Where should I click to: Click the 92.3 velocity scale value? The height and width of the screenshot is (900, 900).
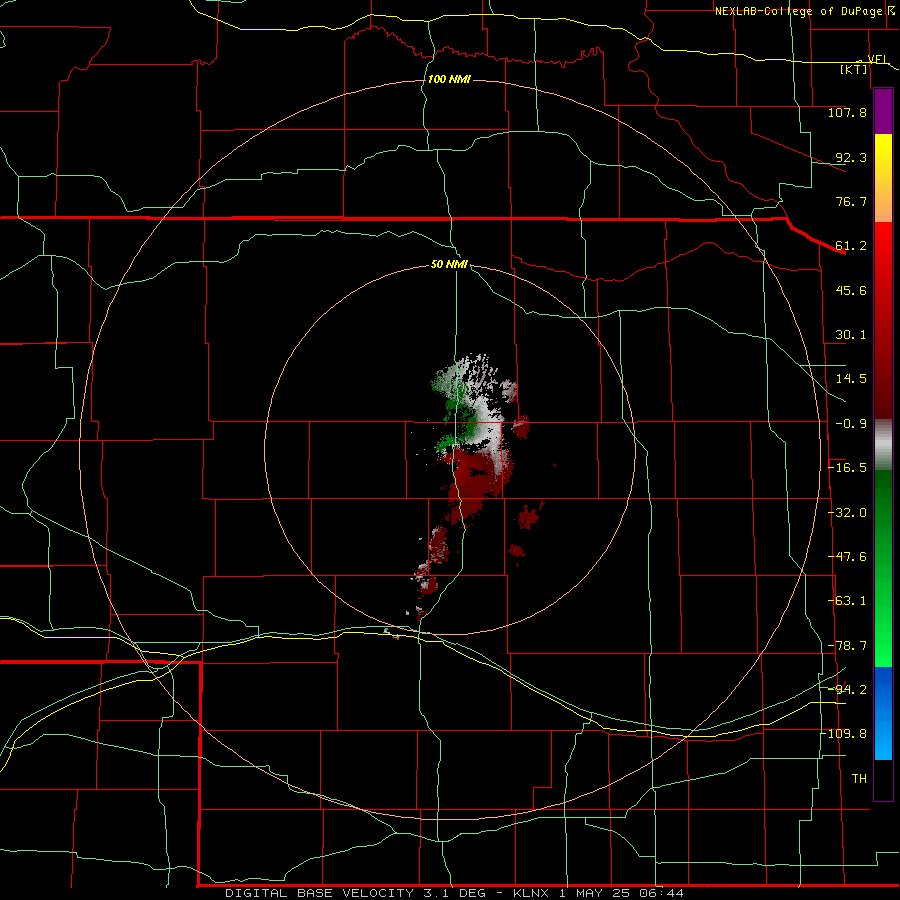(851, 157)
